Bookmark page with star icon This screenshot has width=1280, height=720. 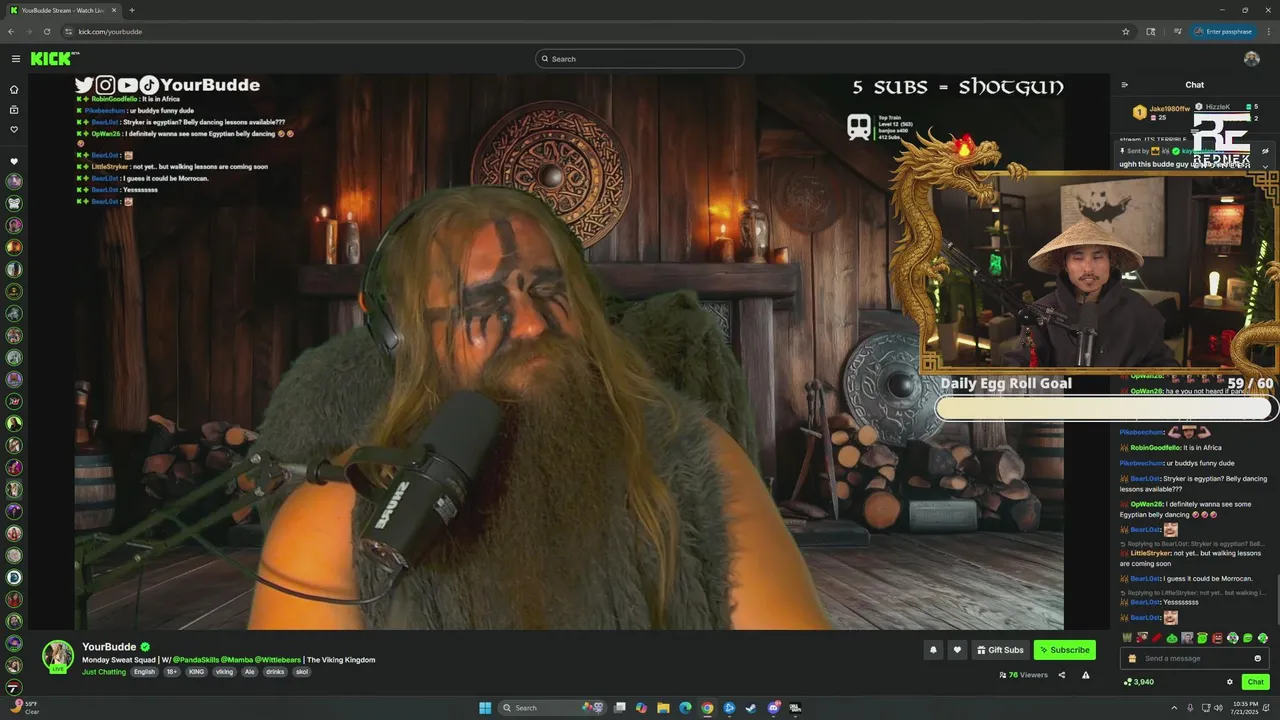(x=1126, y=31)
